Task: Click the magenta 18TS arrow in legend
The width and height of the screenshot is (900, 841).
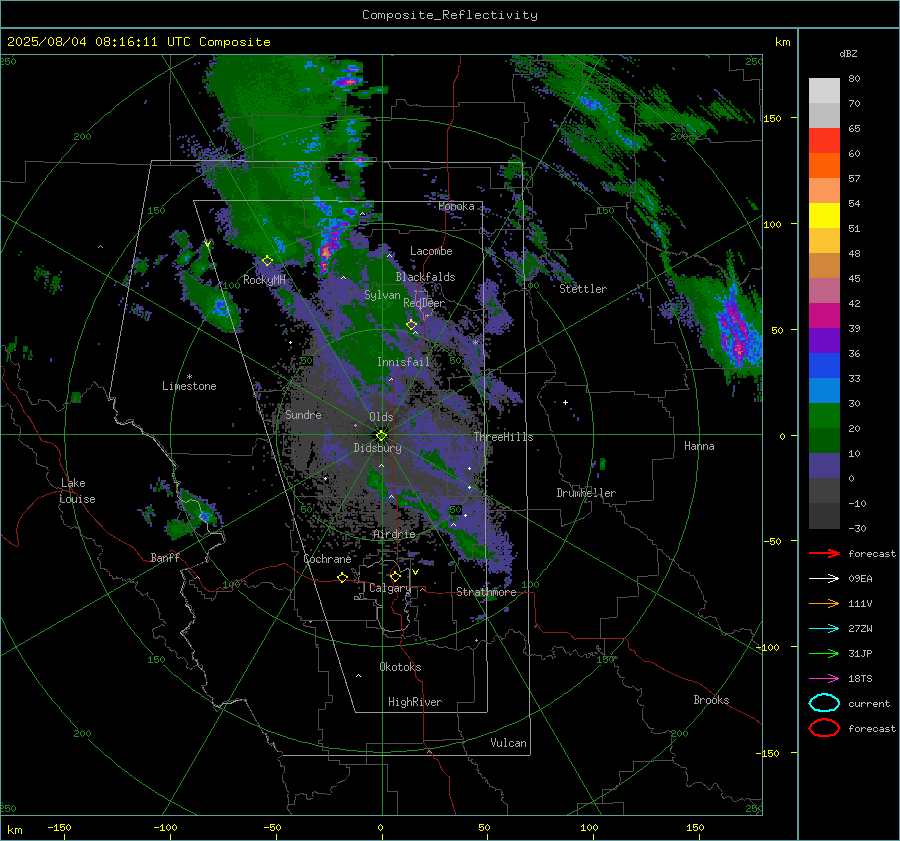Action: point(824,679)
